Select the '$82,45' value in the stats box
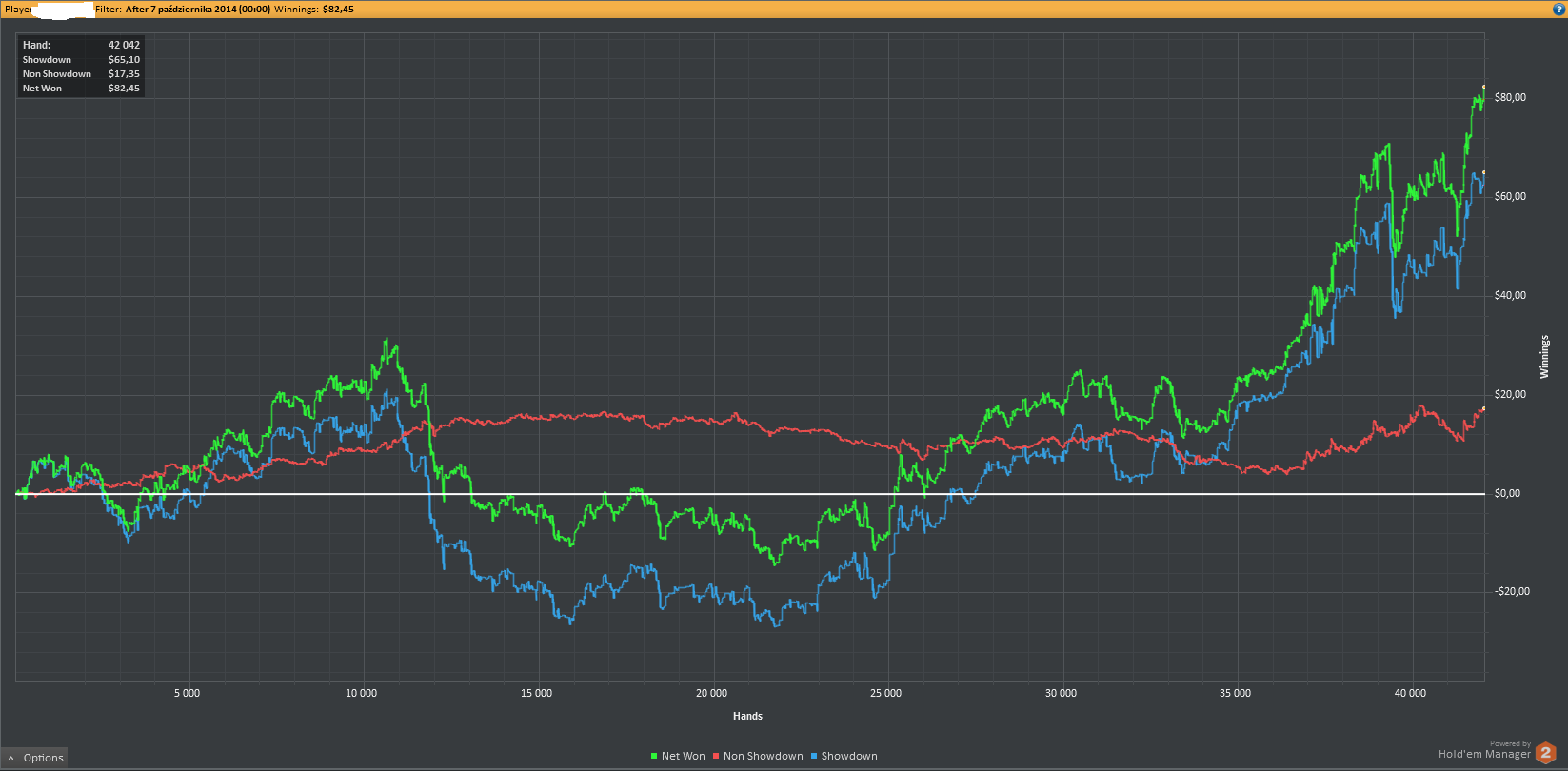 tap(124, 89)
